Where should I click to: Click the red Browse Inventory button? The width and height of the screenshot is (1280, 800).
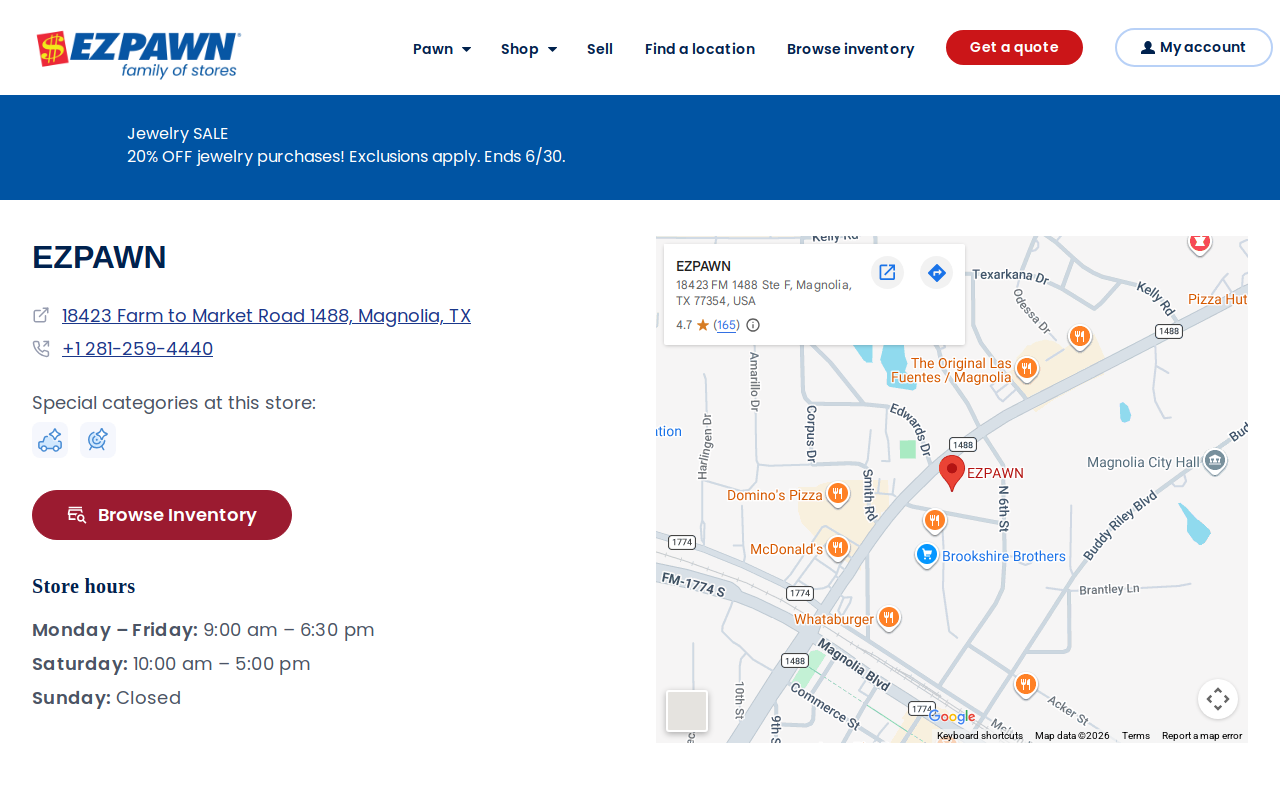tap(162, 515)
